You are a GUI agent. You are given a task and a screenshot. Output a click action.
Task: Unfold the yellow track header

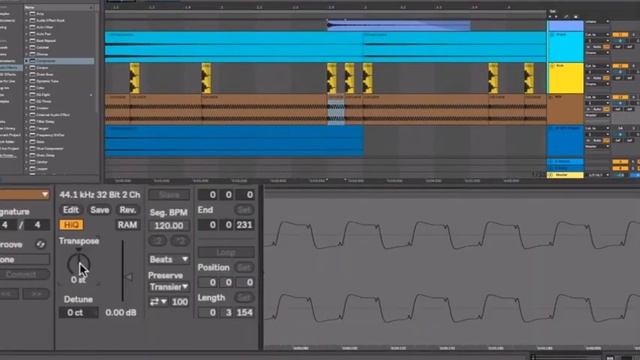coord(552,66)
